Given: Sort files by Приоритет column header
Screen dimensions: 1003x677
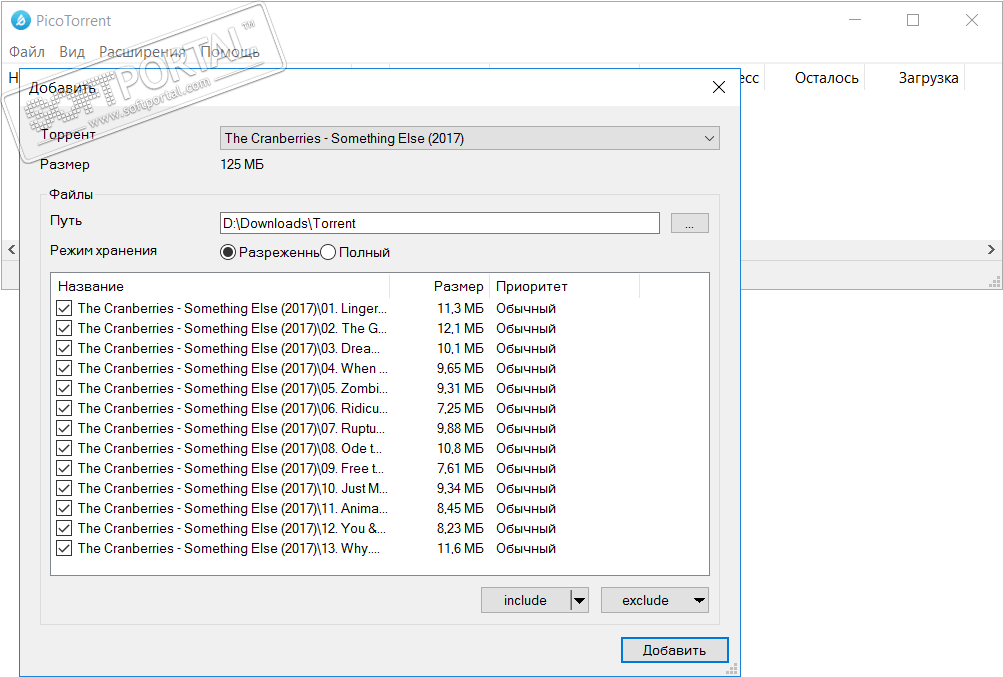Looking at the screenshot, I should coord(565,286).
